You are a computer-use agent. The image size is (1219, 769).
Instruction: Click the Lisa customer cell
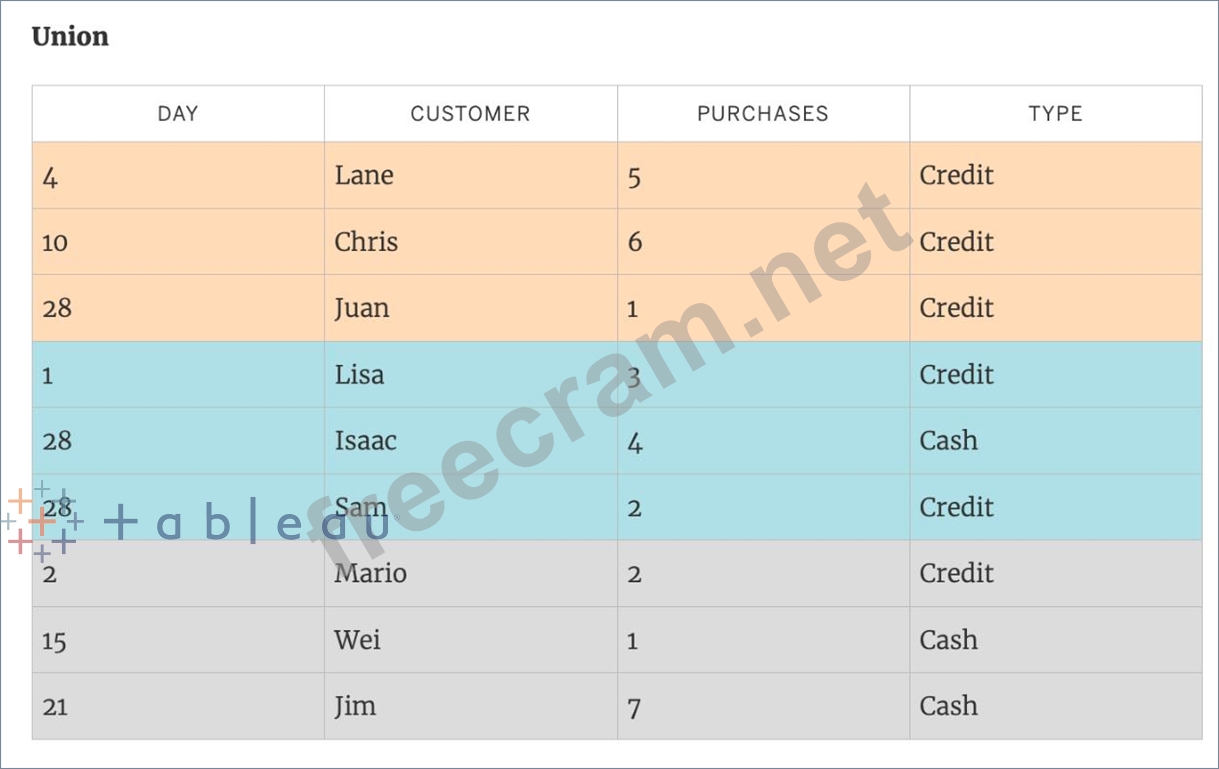pos(359,375)
